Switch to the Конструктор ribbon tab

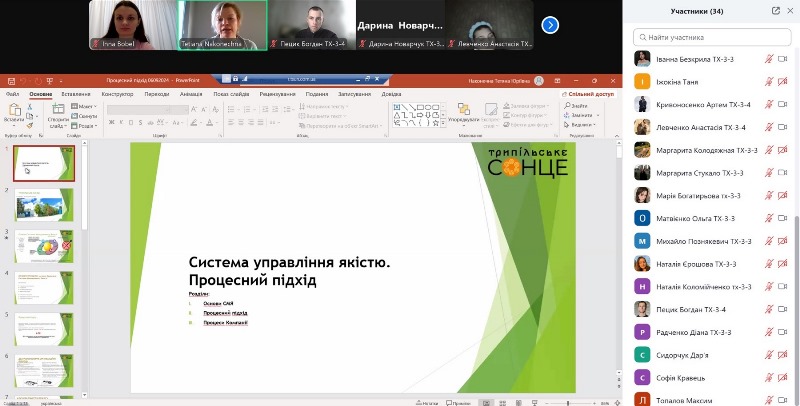(117, 94)
